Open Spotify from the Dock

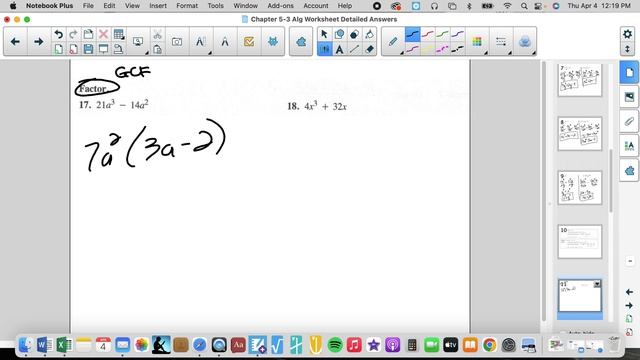(335, 345)
